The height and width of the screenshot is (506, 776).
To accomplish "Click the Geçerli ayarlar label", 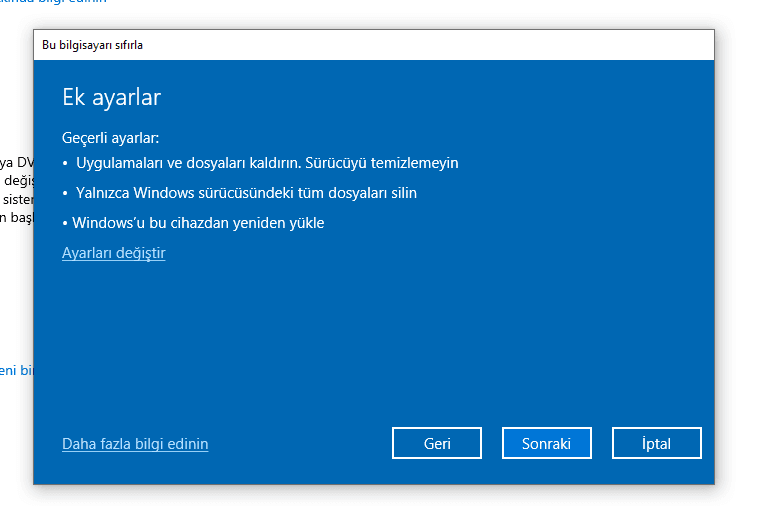I will point(110,137).
